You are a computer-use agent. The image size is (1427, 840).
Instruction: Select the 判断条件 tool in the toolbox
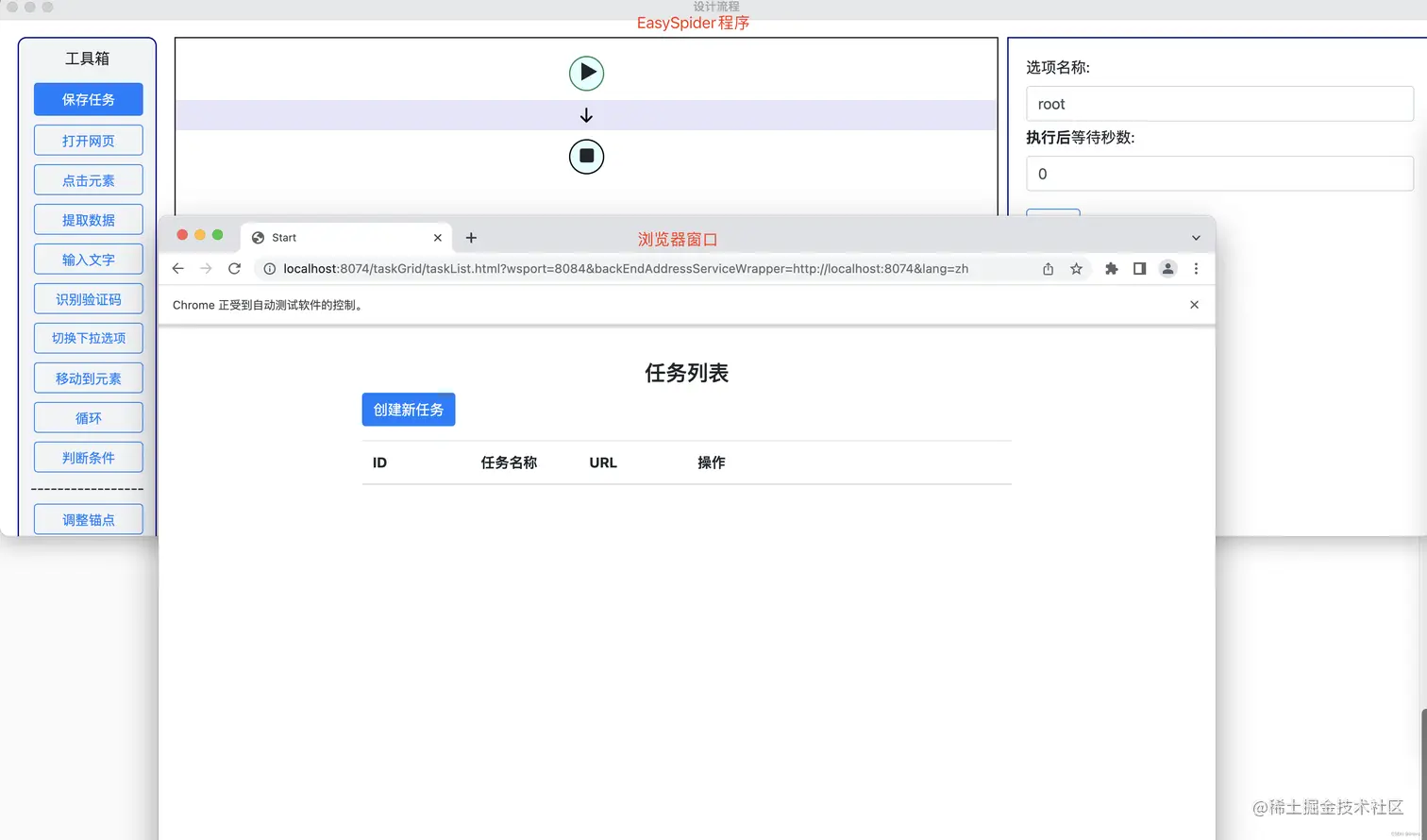click(88, 457)
